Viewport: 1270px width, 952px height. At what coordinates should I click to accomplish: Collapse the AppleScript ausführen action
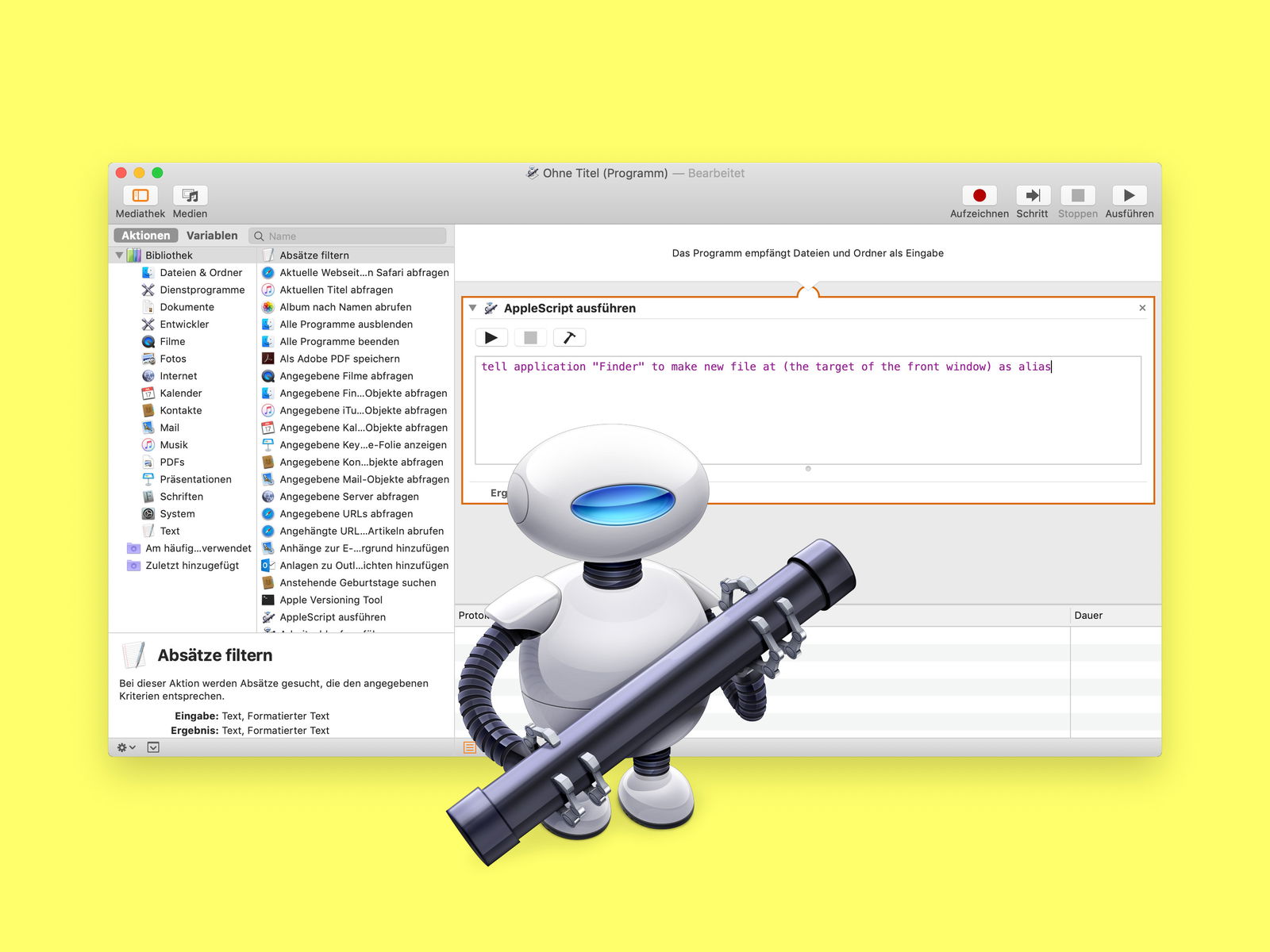(x=473, y=308)
